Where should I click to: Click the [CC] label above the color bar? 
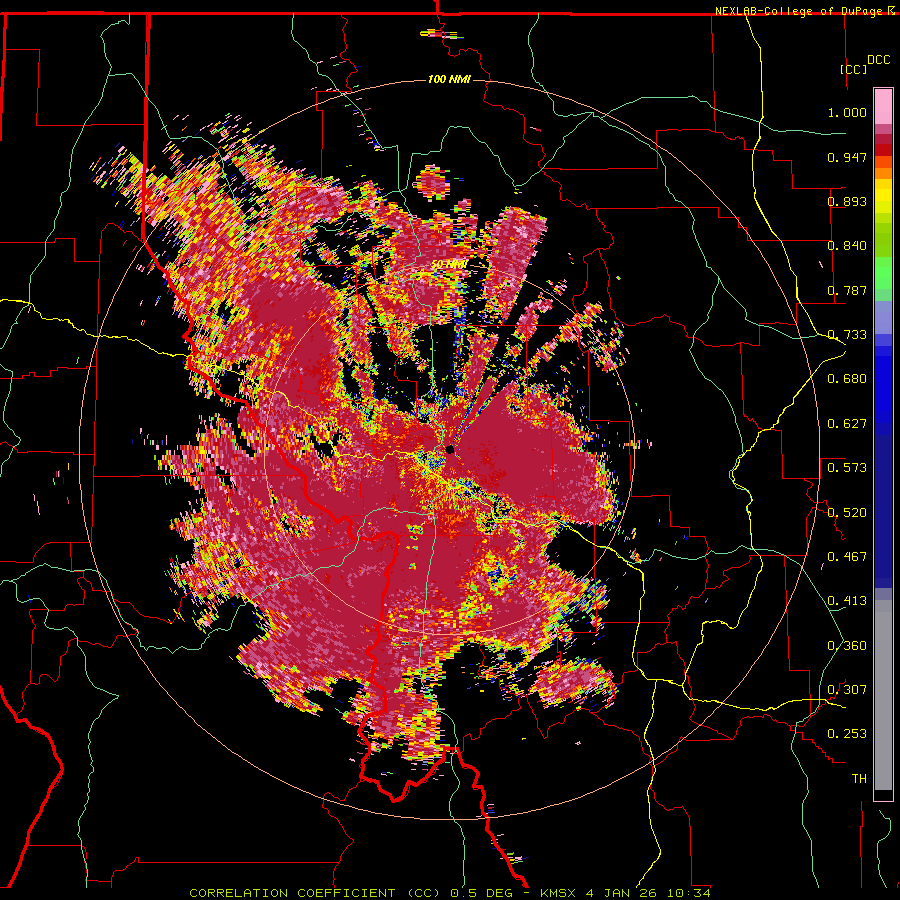tap(854, 69)
